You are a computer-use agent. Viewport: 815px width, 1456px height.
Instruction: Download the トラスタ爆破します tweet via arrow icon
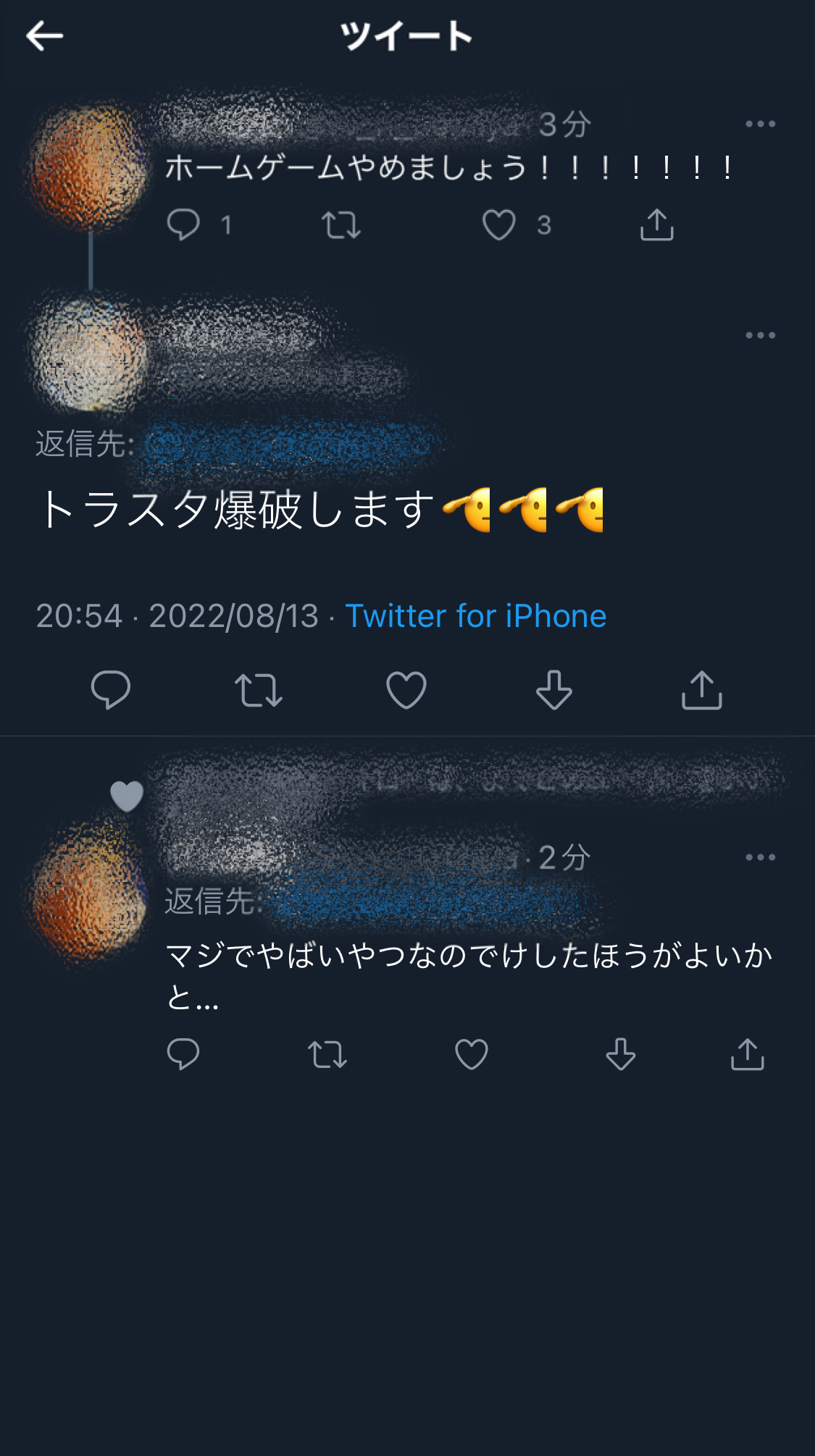pyautogui.click(x=554, y=690)
